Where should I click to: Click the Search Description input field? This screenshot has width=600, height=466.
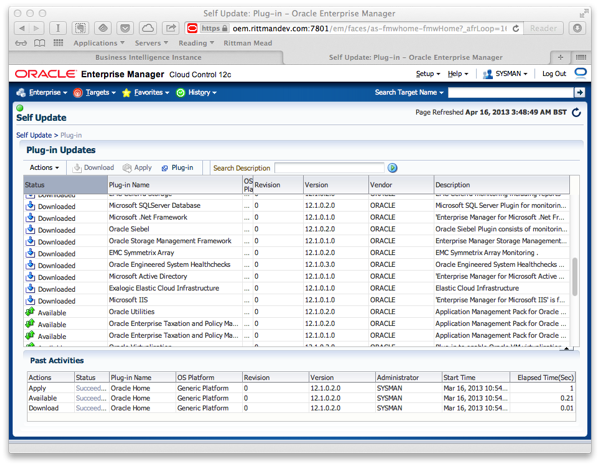pyautogui.click(x=329, y=168)
